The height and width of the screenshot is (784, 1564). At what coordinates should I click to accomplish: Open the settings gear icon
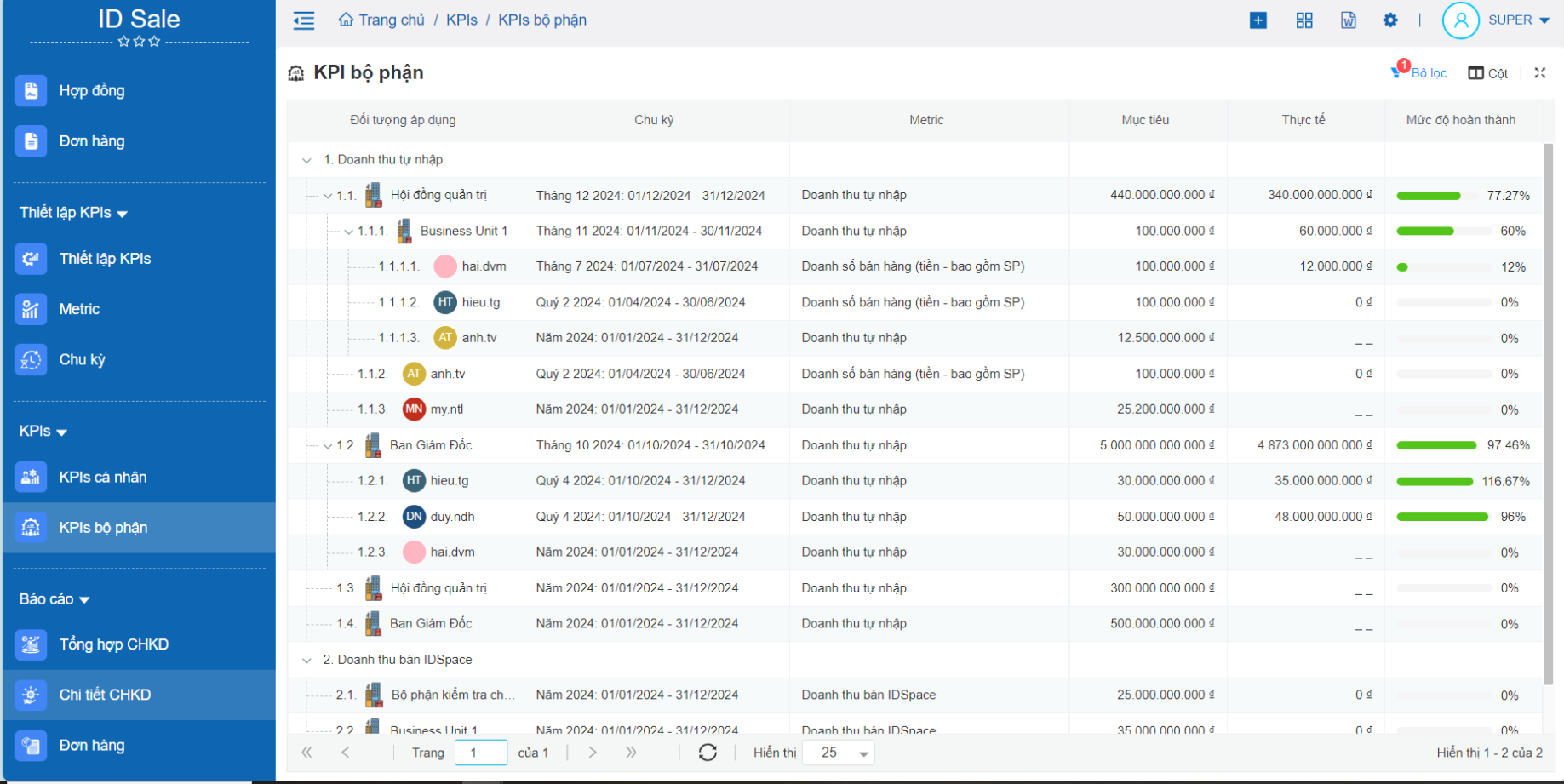coord(1390,20)
